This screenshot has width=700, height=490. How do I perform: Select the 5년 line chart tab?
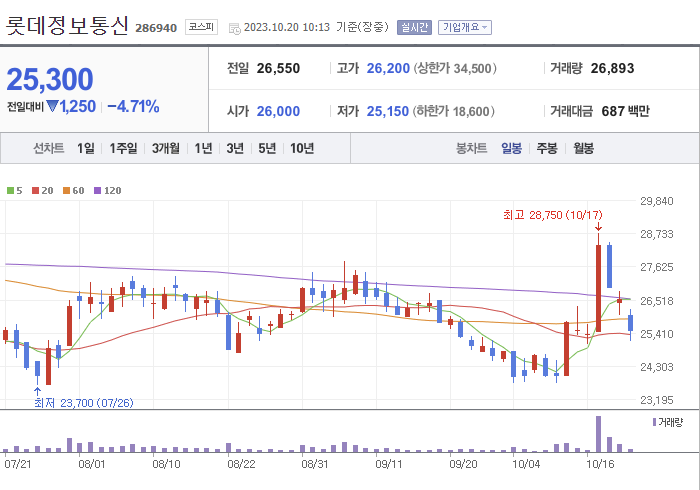(x=267, y=148)
